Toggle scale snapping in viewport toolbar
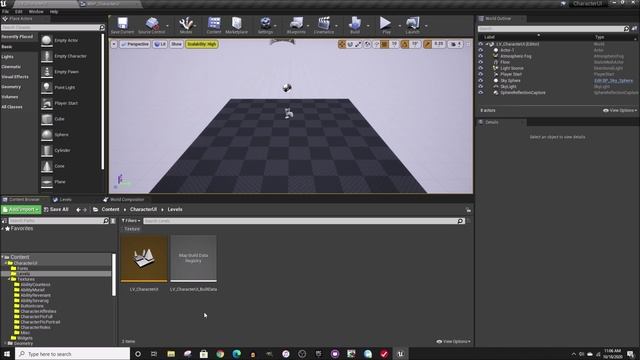640x360 pixels. (427, 44)
